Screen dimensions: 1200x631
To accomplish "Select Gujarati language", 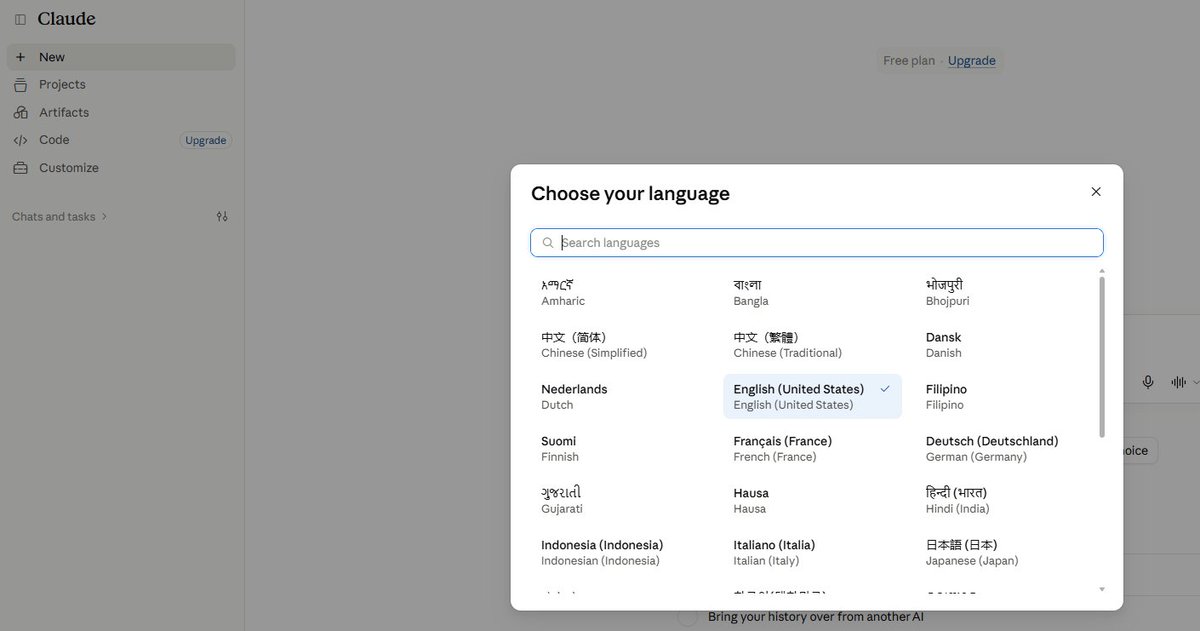I will click(x=620, y=501).
